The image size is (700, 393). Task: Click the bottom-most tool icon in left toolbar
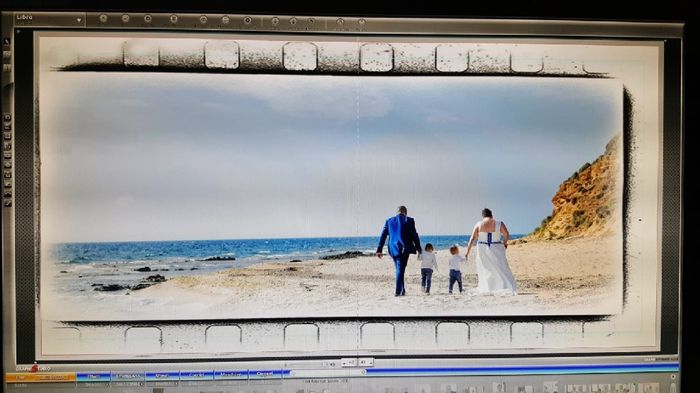tap(8, 203)
